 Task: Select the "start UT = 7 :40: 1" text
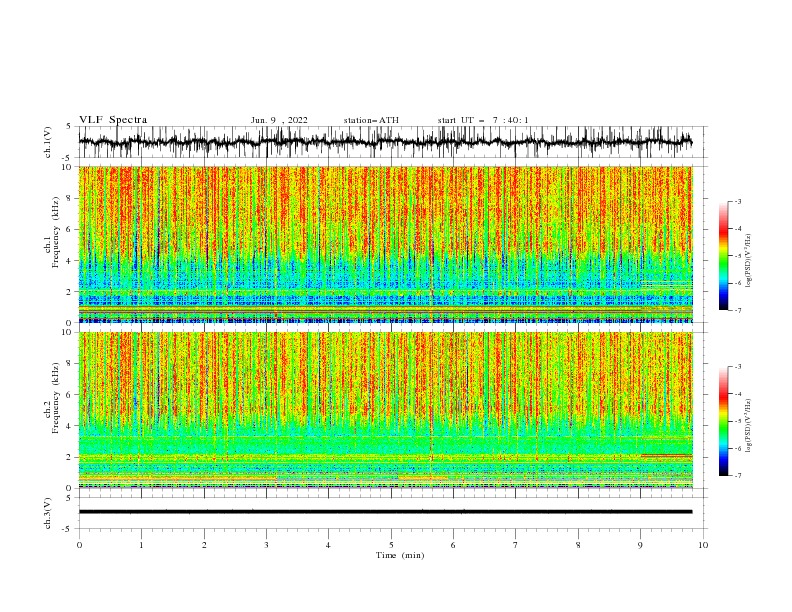point(483,120)
